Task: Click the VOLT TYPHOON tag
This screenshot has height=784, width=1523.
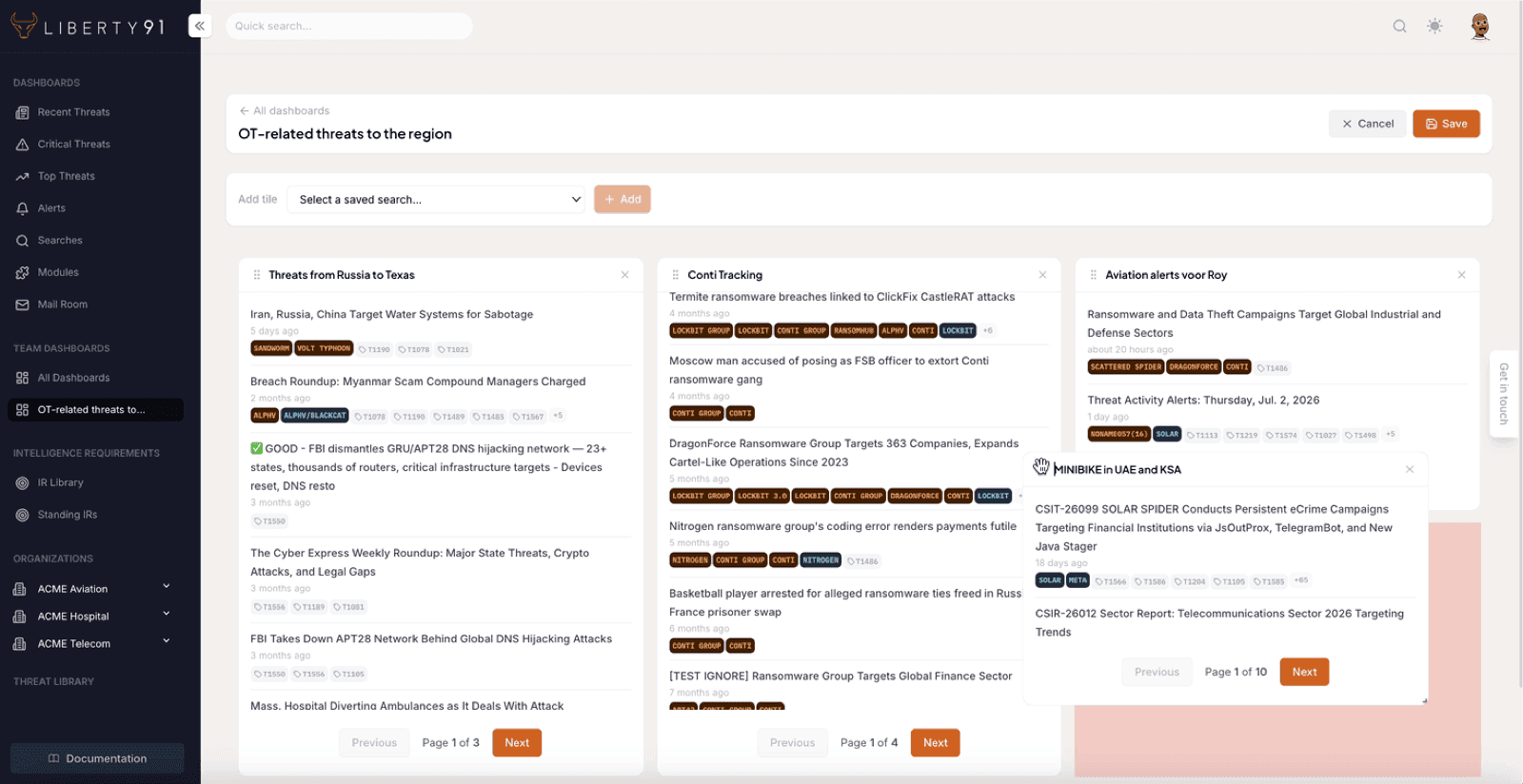Action: pos(324,348)
